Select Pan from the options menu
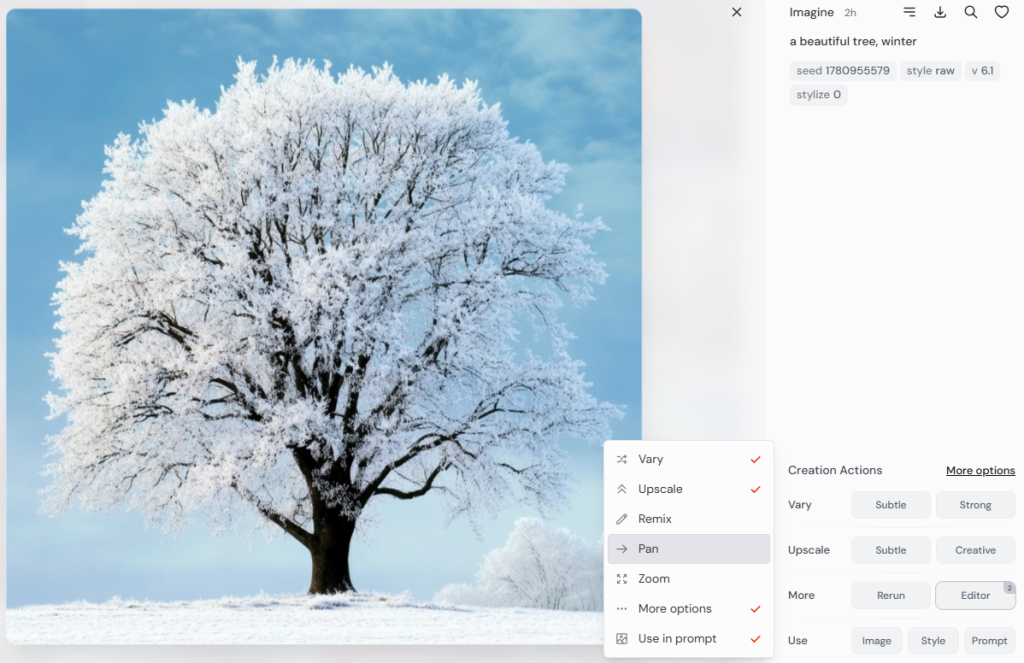 (x=688, y=549)
